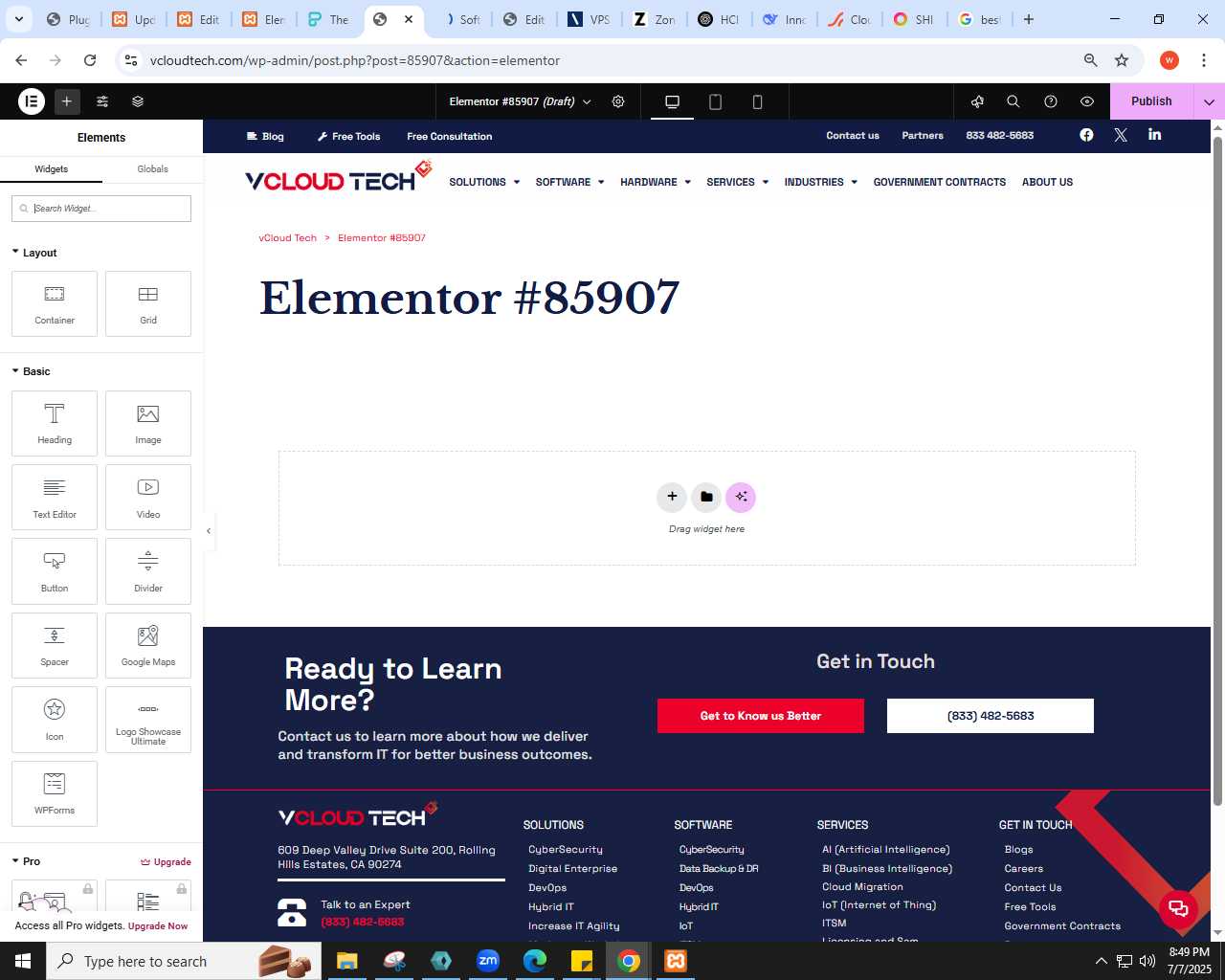Switch to tablet preview mode
The image size is (1225, 980).
715,101
